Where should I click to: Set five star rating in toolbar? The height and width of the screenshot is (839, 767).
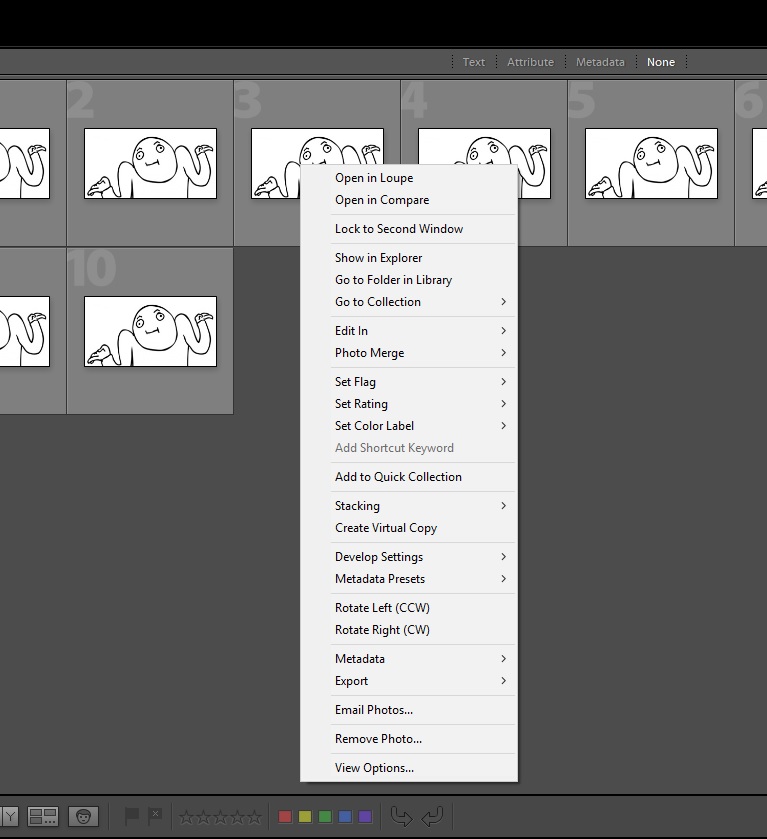[254, 817]
